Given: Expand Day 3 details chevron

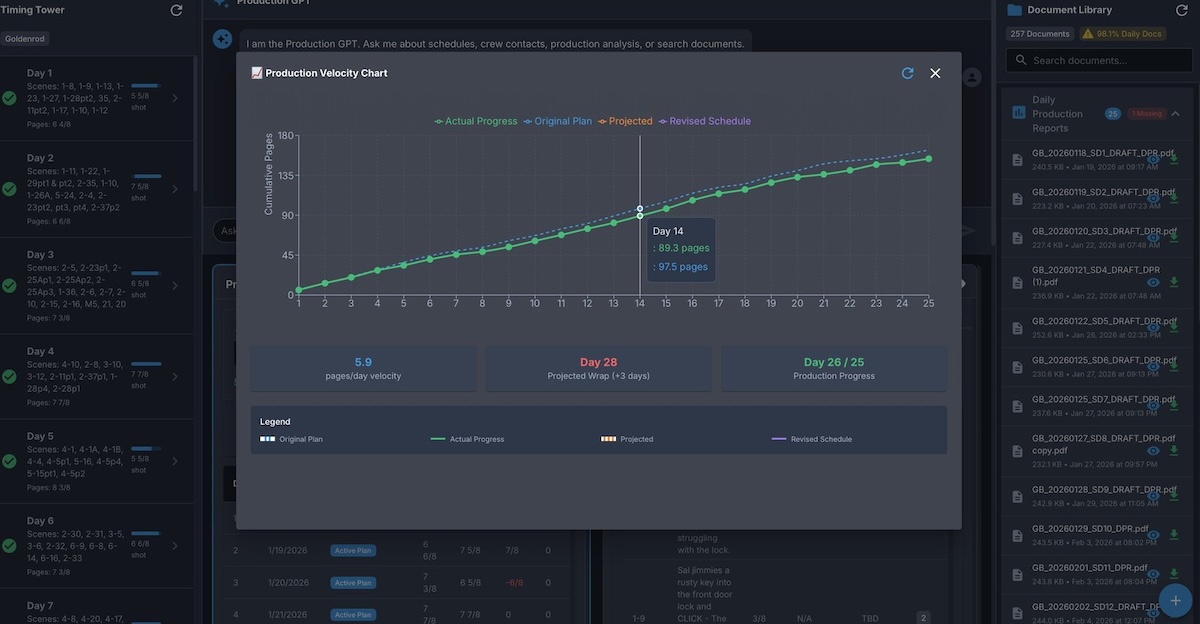Looking at the screenshot, I should pyautogui.click(x=175, y=285).
